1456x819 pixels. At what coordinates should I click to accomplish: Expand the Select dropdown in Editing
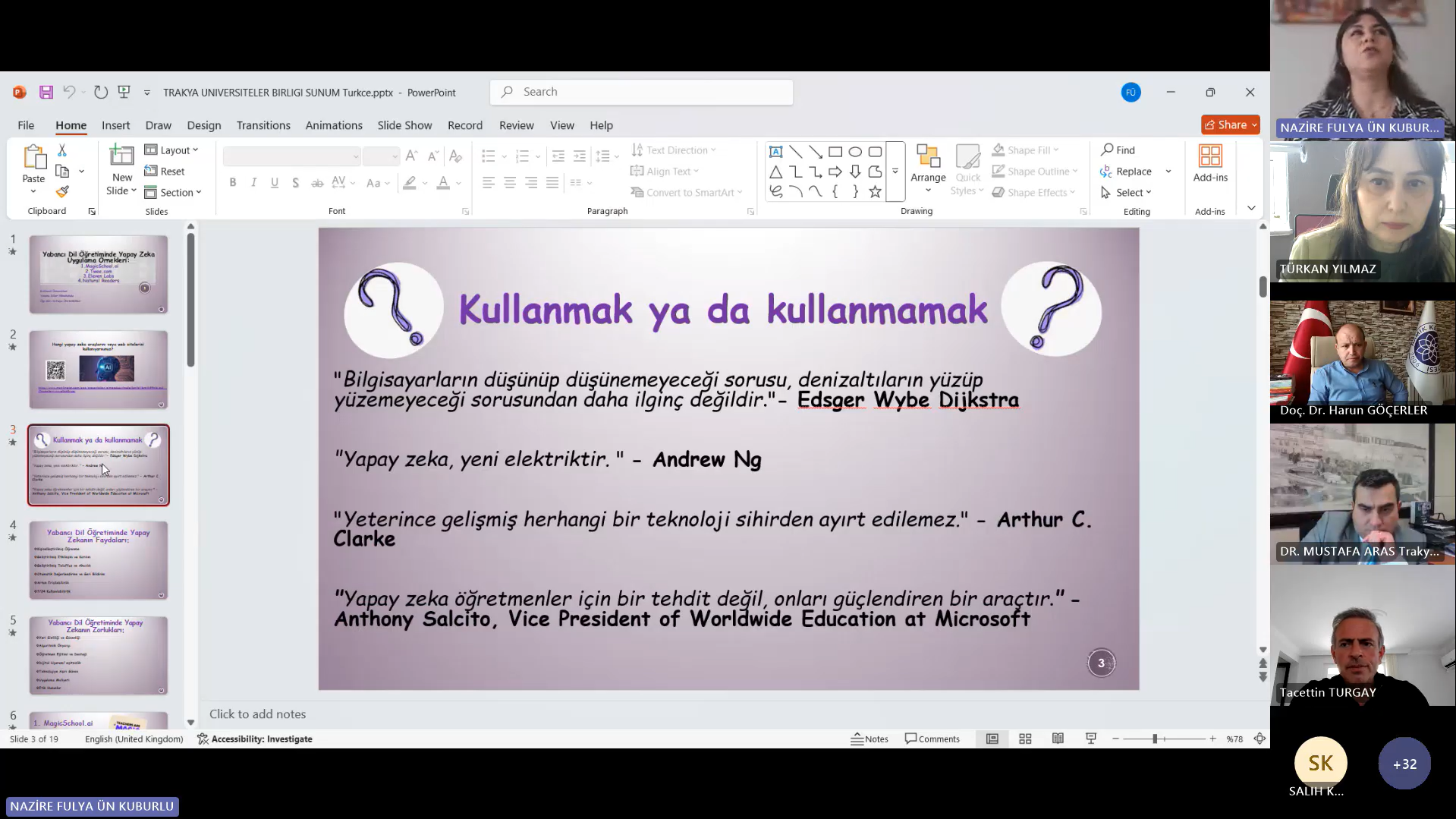coord(1127,193)
